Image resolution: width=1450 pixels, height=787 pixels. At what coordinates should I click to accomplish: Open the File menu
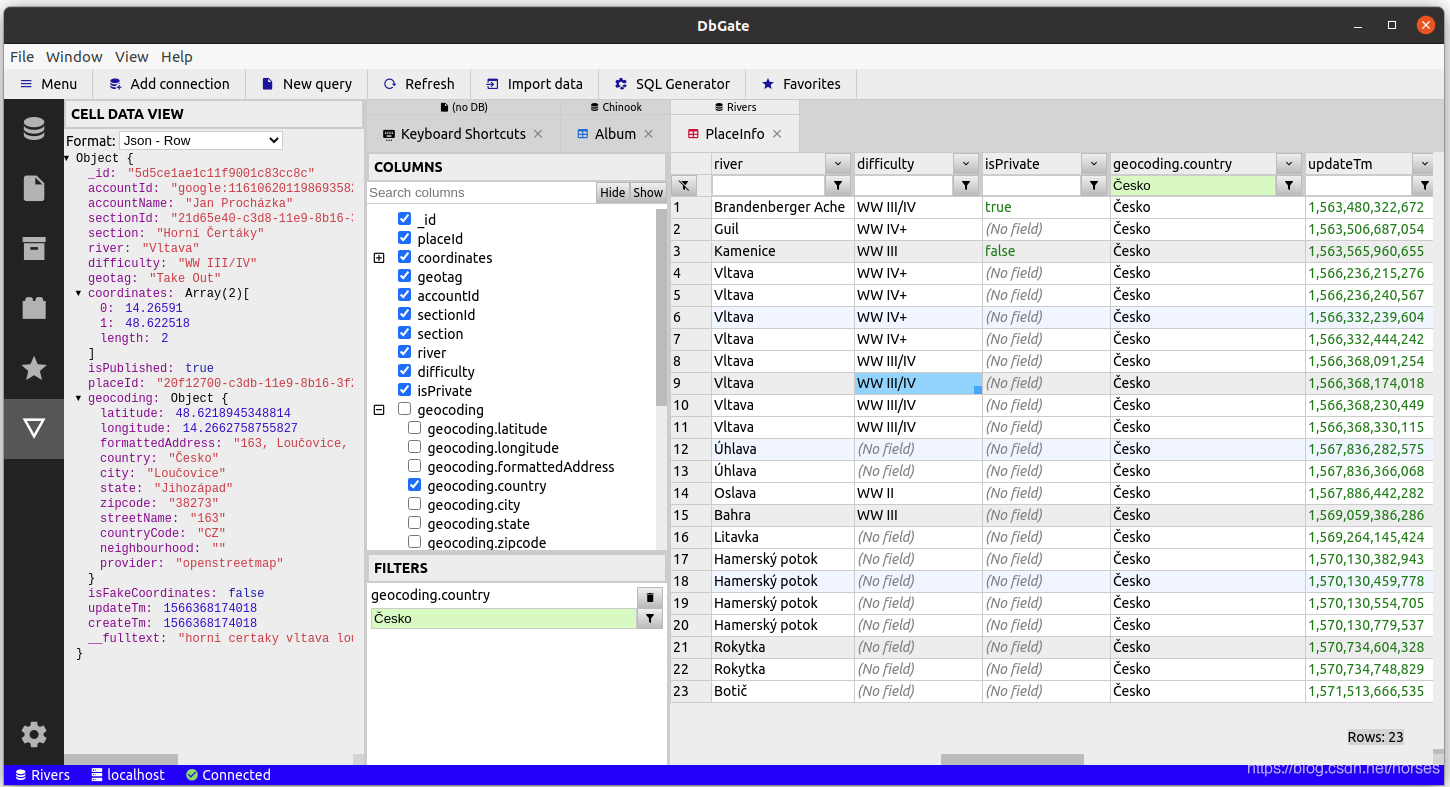(x=22, y=57)
